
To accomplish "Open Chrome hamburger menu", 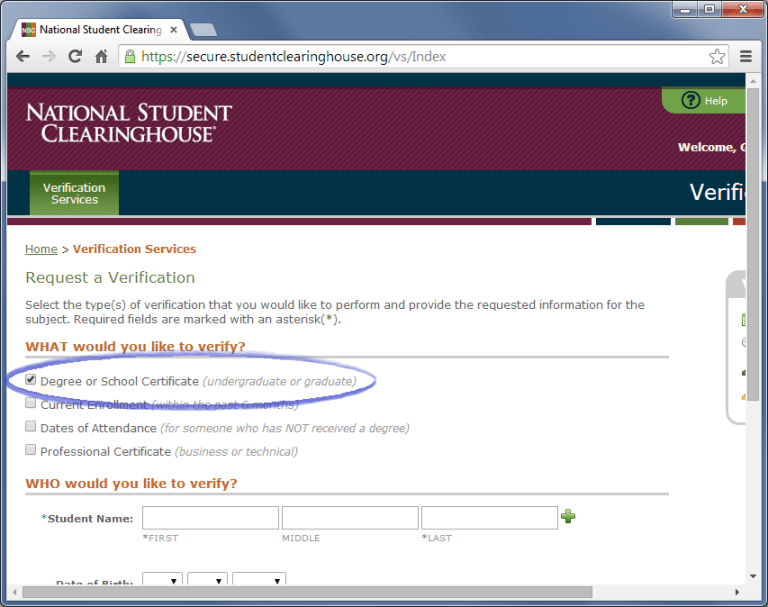I will 746,57.
